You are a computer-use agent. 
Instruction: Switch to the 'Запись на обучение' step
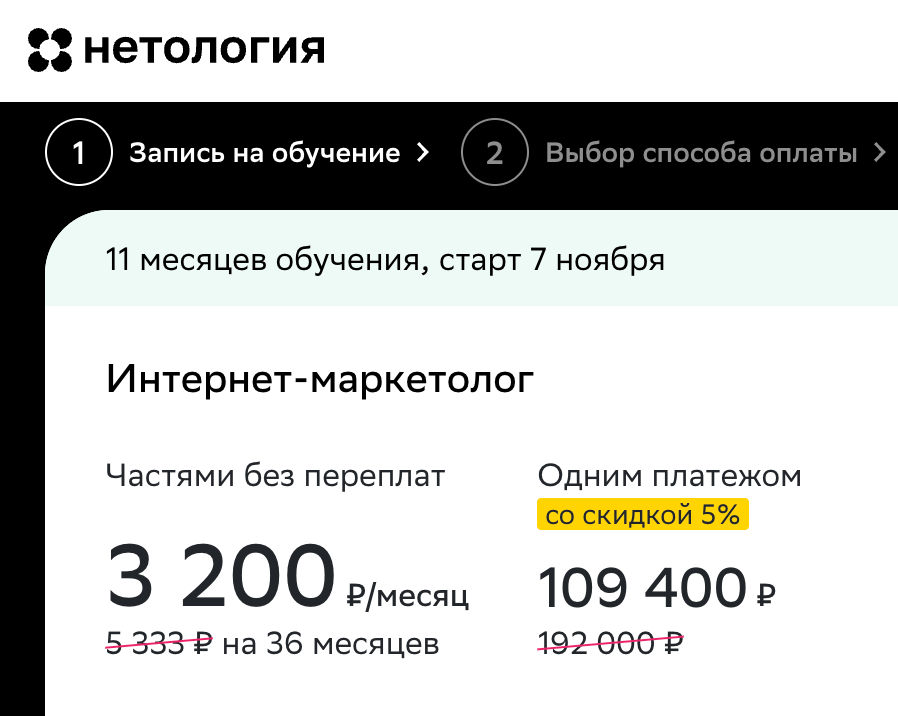coord(264,151)
